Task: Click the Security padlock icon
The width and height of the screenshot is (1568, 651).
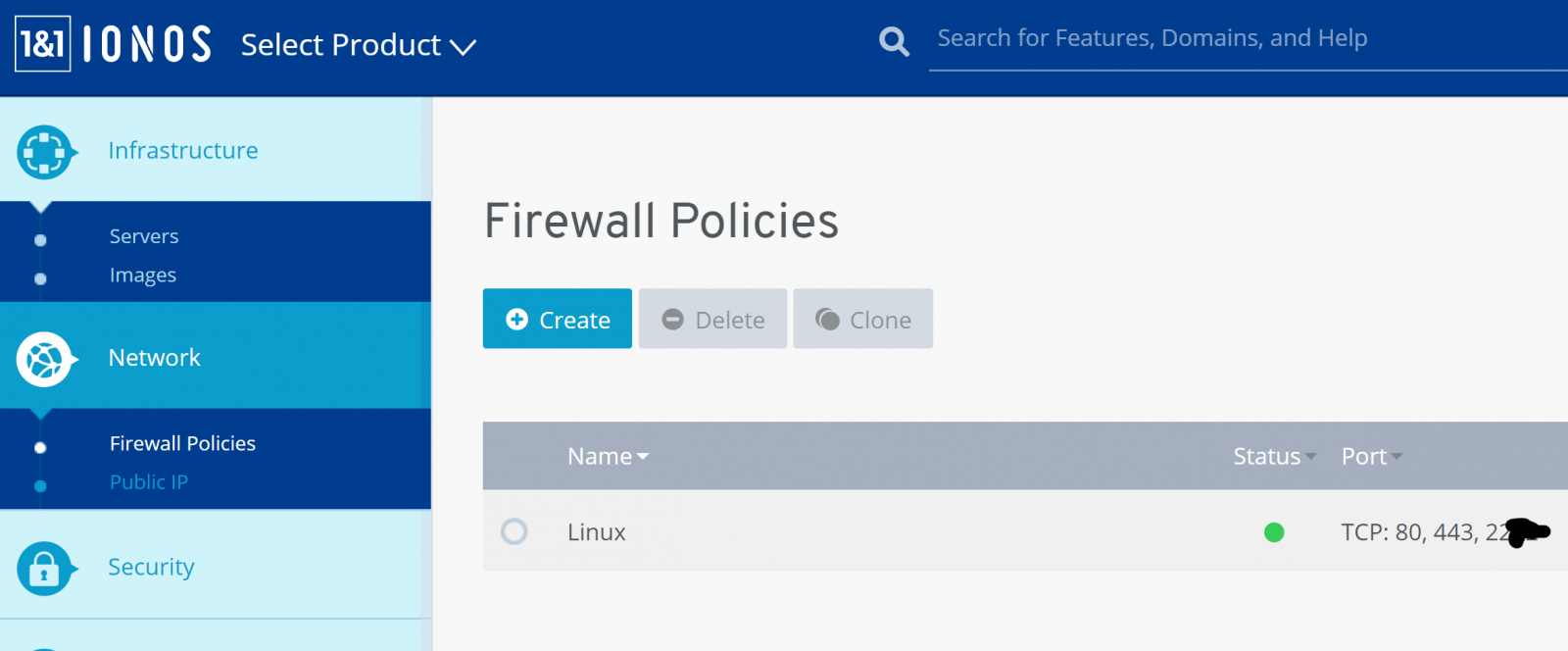Action: (44, 569)
